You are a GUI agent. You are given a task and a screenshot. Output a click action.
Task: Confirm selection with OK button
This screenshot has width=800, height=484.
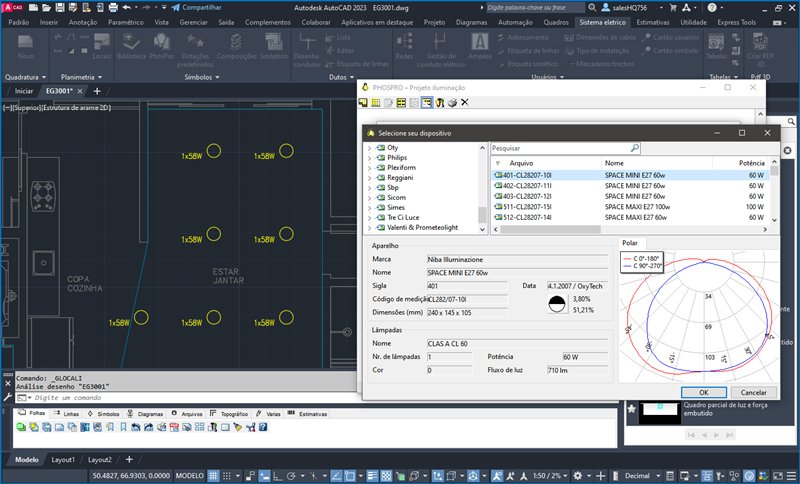pyautogui.click(x=704, y=392)
